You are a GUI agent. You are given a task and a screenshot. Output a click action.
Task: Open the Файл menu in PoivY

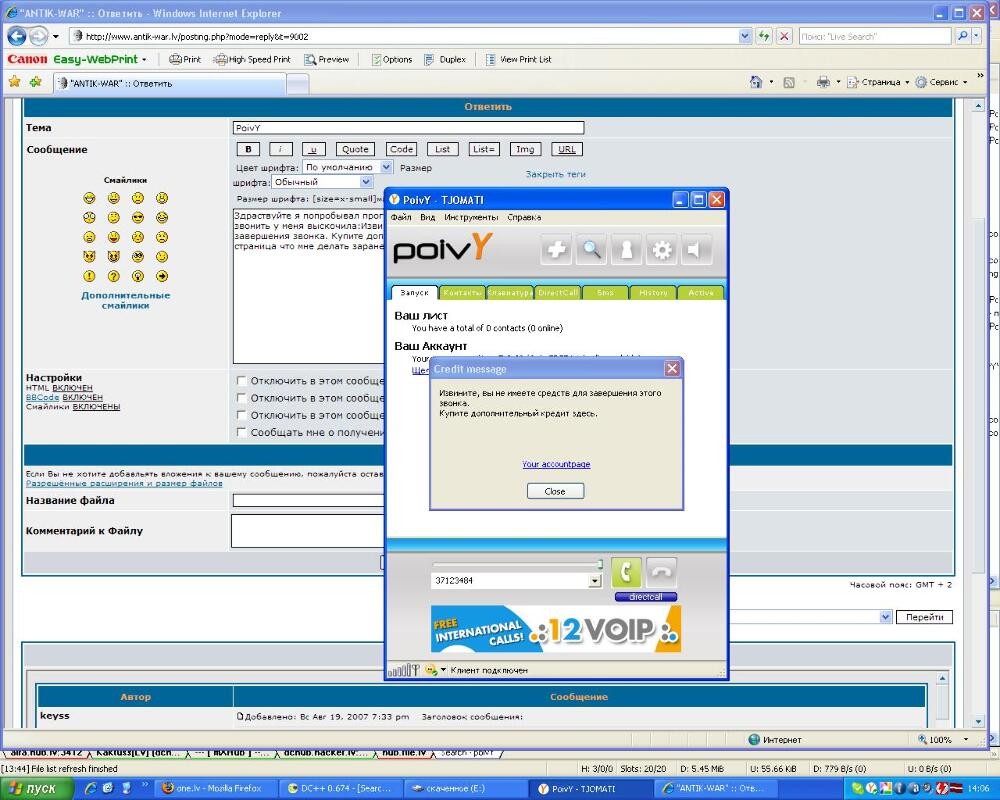click(401, 218)
